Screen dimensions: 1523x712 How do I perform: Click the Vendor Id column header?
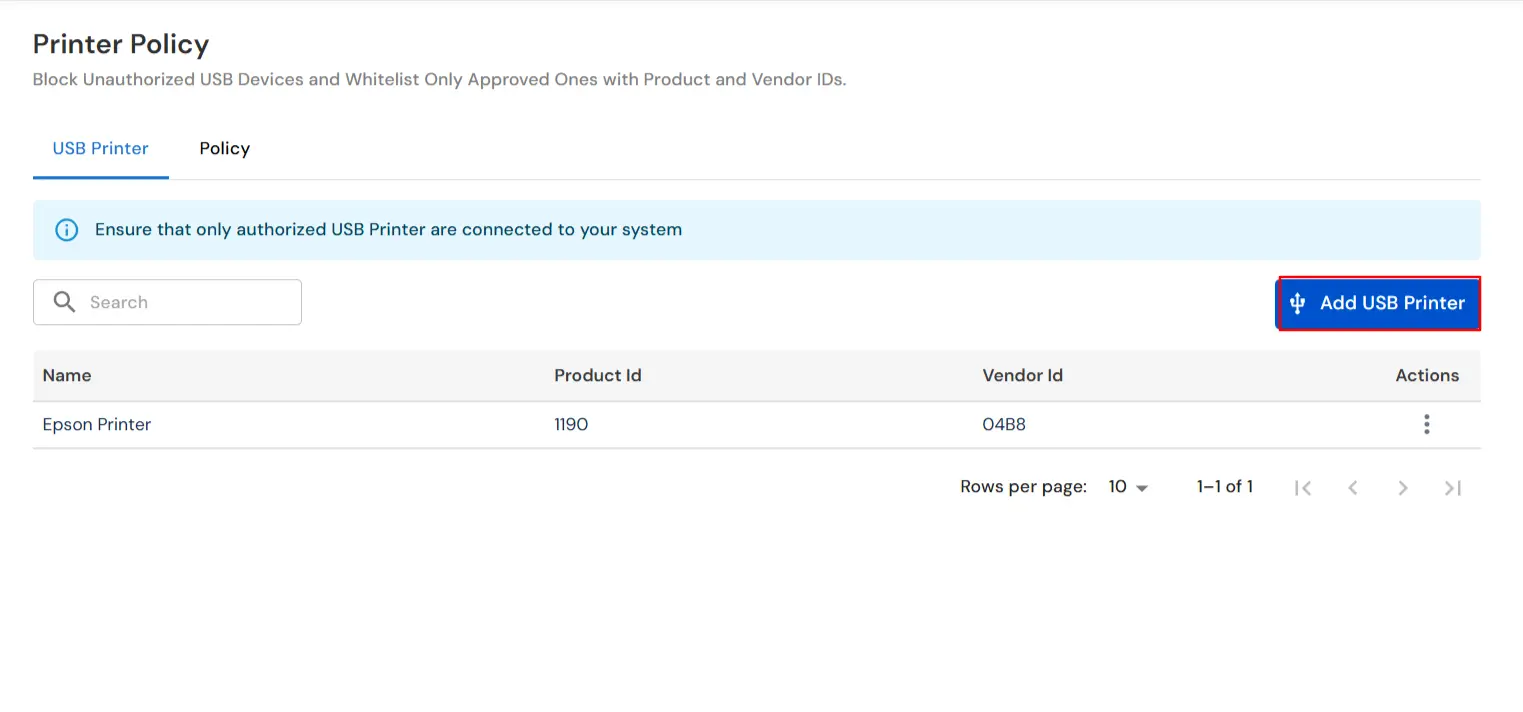click(x=1022, y=376)
